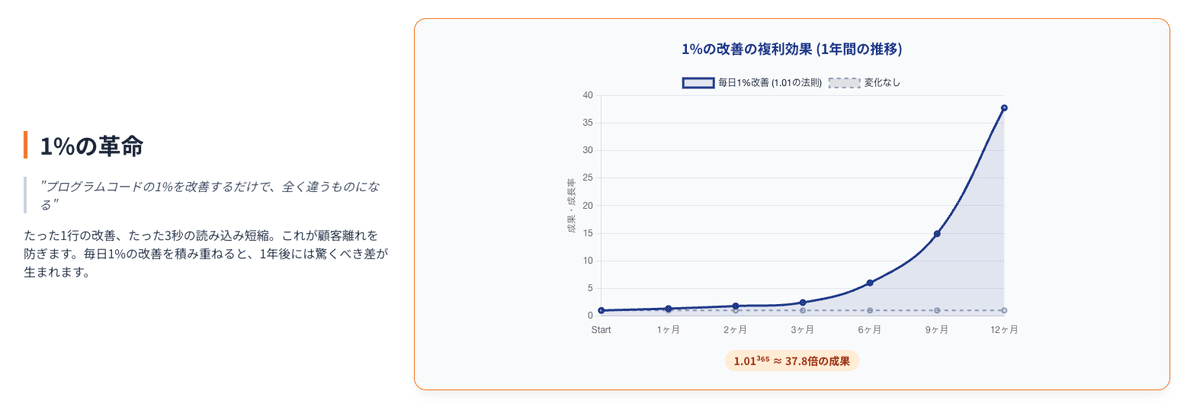Toggle the 変化なし legend entry
Viewport: 1200px width, 413px height.
click(882, 83)
